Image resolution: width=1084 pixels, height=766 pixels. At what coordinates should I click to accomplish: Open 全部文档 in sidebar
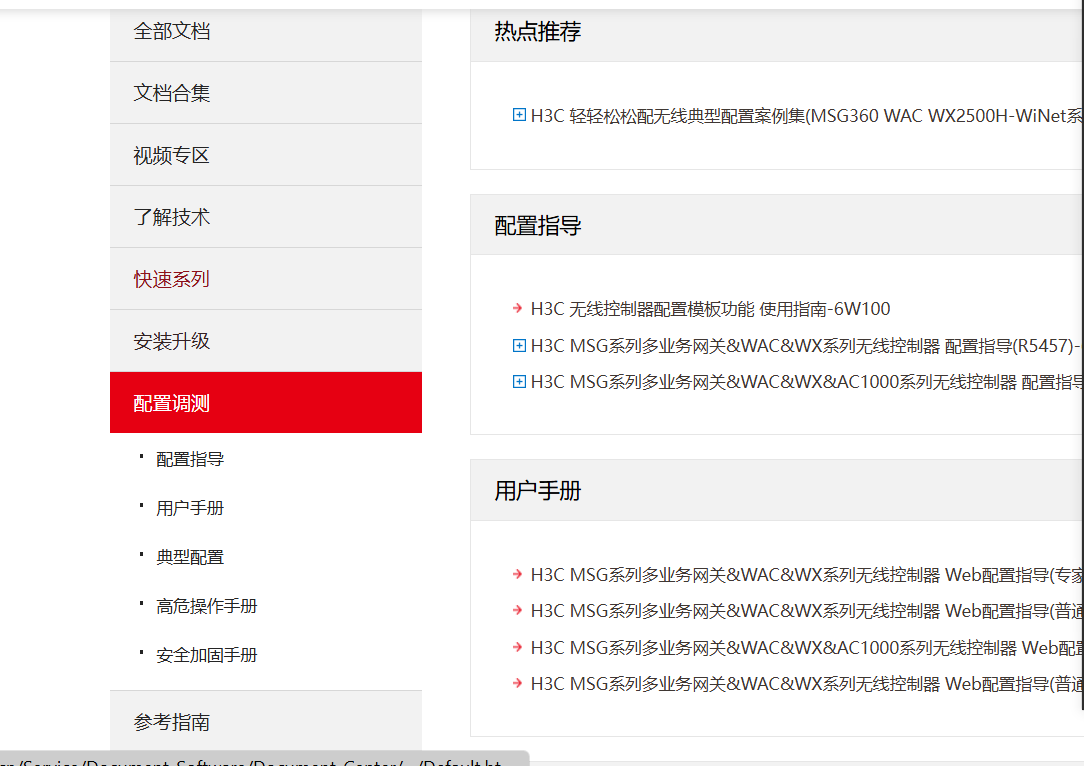[265, 31]
